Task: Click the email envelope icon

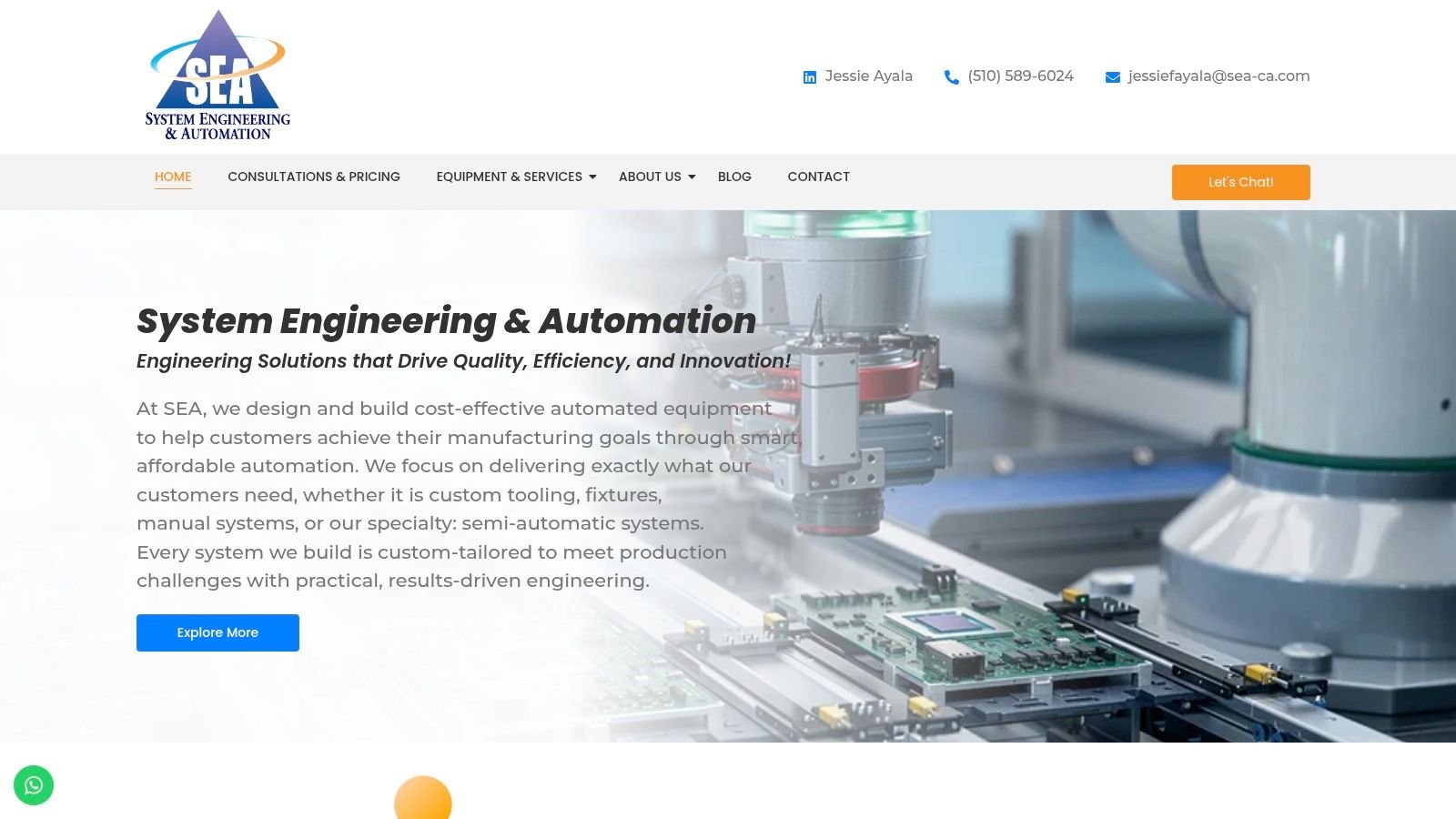Action: [1112, 77]
